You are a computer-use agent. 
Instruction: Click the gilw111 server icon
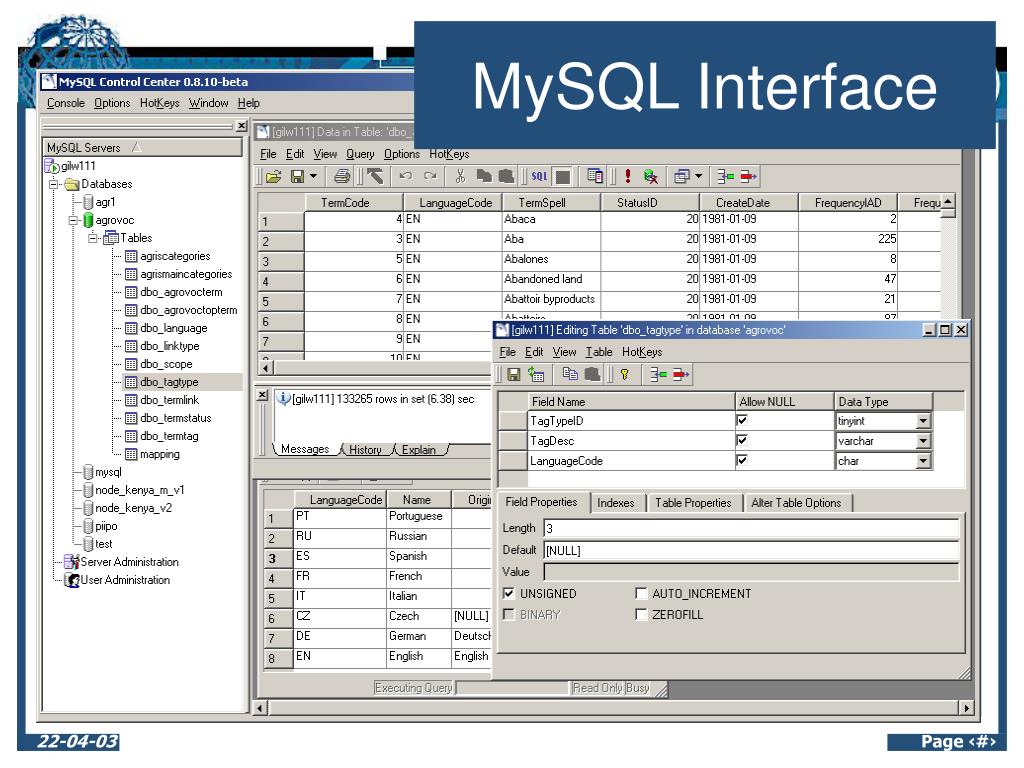(52, 166)
